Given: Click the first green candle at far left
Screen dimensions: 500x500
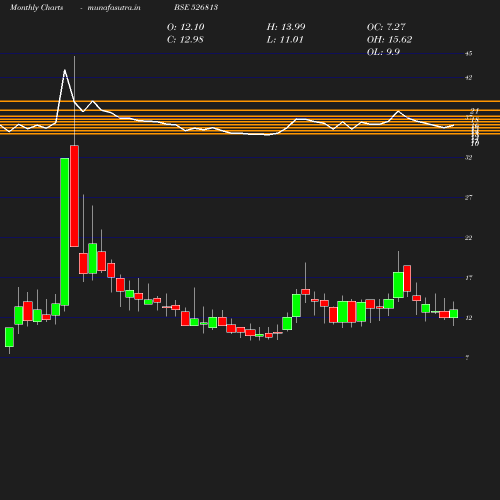Looking at the screenshot, I should point(9,337).
